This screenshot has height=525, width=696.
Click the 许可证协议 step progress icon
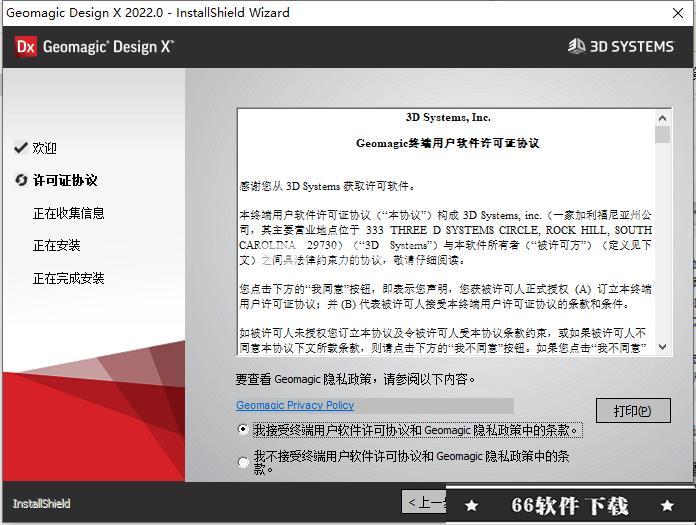[x=21, y=180]
